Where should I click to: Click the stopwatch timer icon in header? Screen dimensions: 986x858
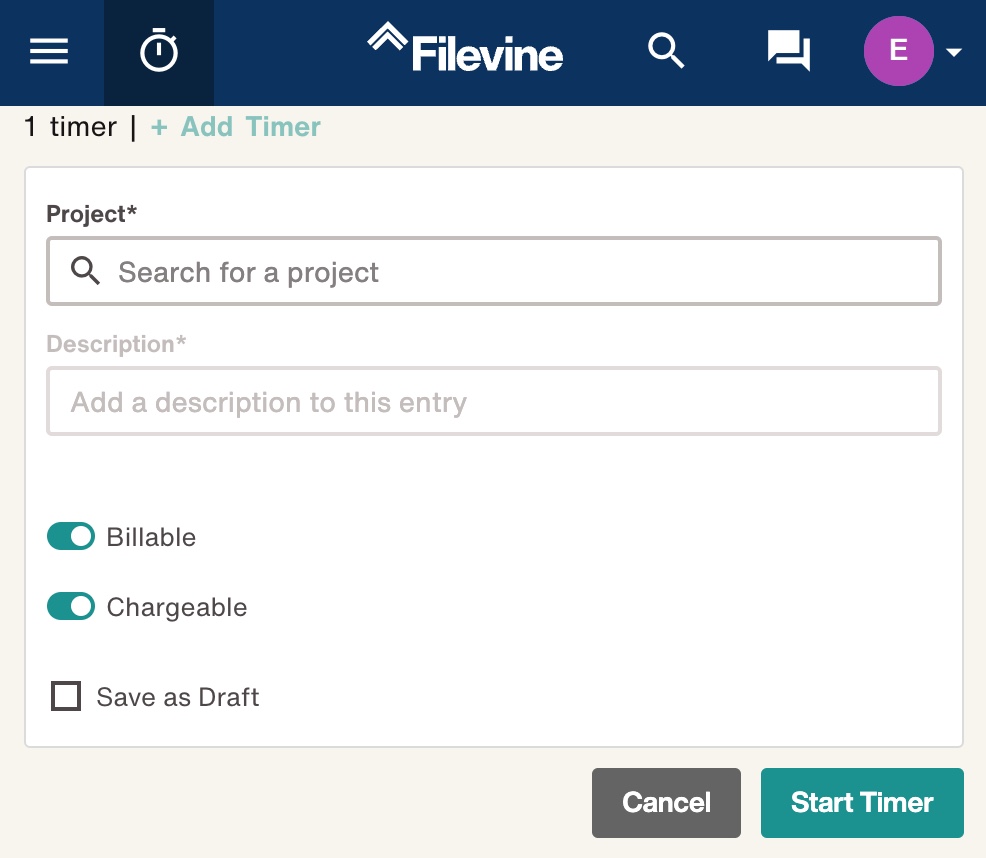pos(159,52)
